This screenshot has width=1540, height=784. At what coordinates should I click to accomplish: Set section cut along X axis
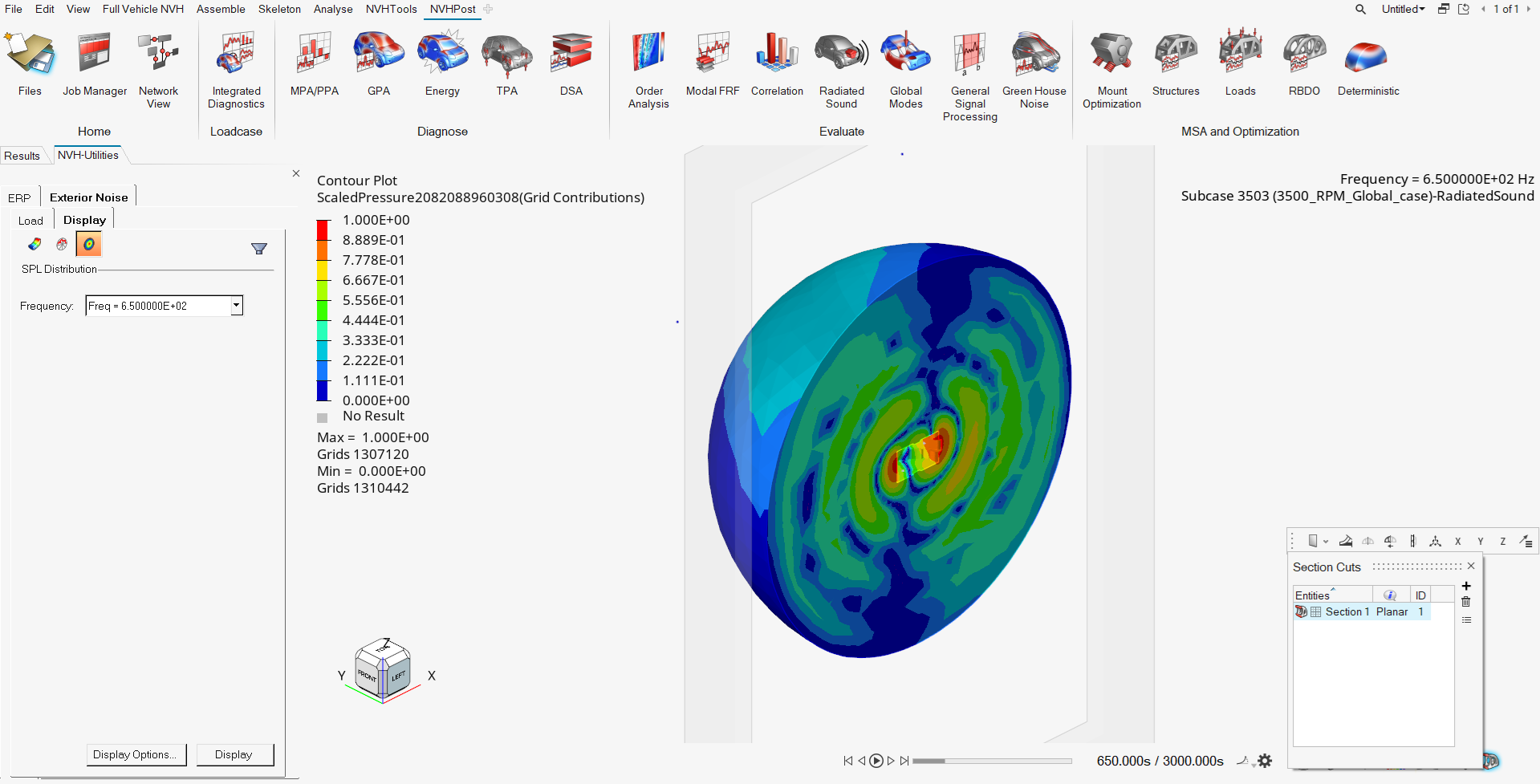[1458, 541]
